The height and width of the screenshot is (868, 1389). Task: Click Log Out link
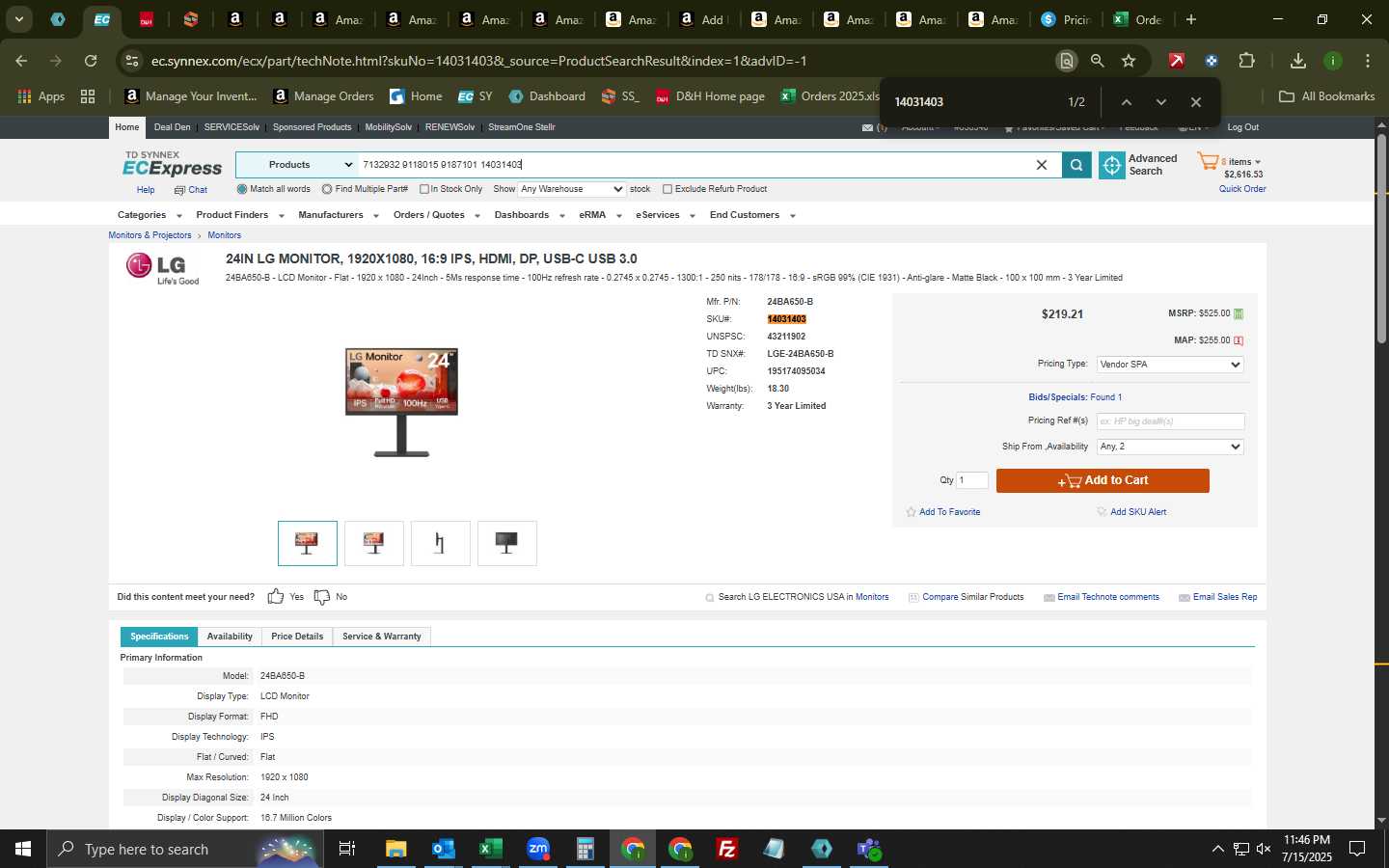coord(1242,127)
